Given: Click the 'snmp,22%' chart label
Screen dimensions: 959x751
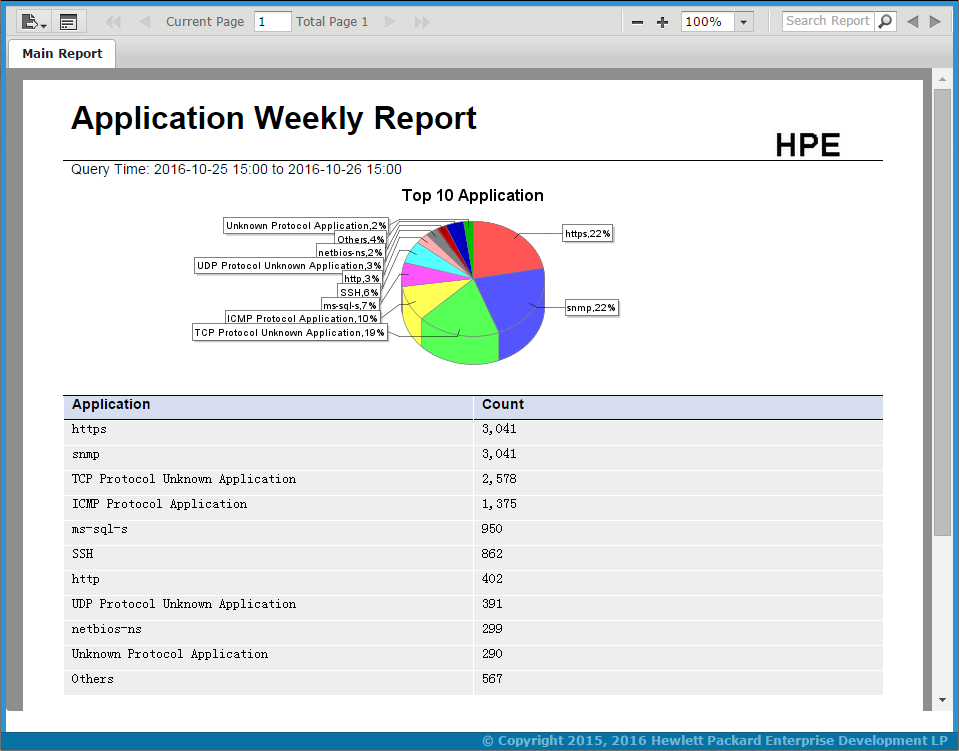Looking at the screenshot, I should [591, 308].
